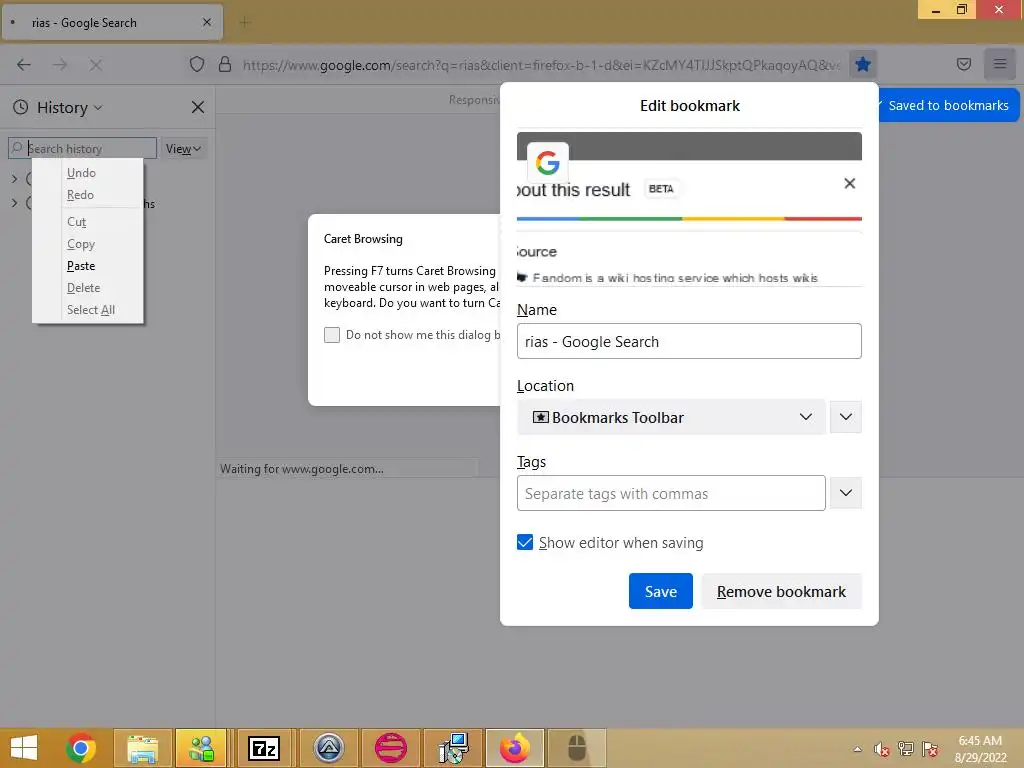Close the rias - Google Search tab
The image size is (1024, 768).
(207, 22)
